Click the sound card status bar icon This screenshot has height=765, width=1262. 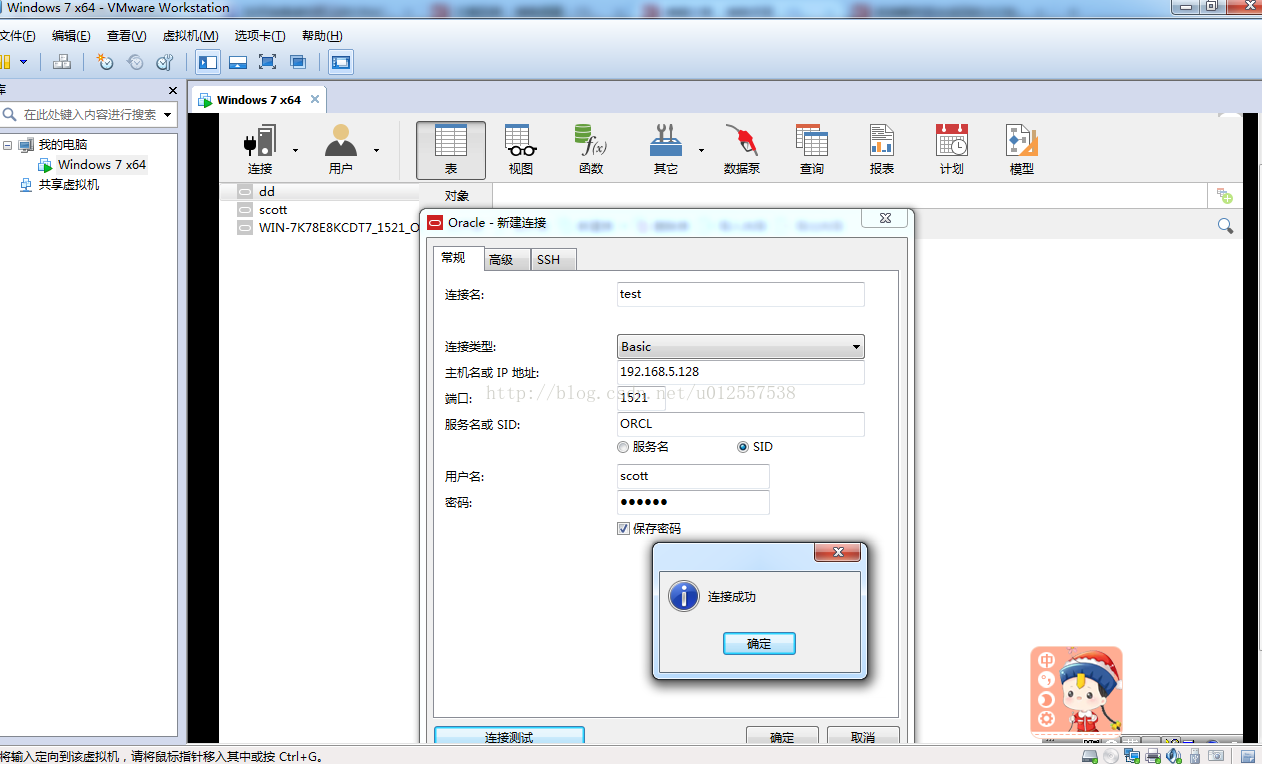1174,756
